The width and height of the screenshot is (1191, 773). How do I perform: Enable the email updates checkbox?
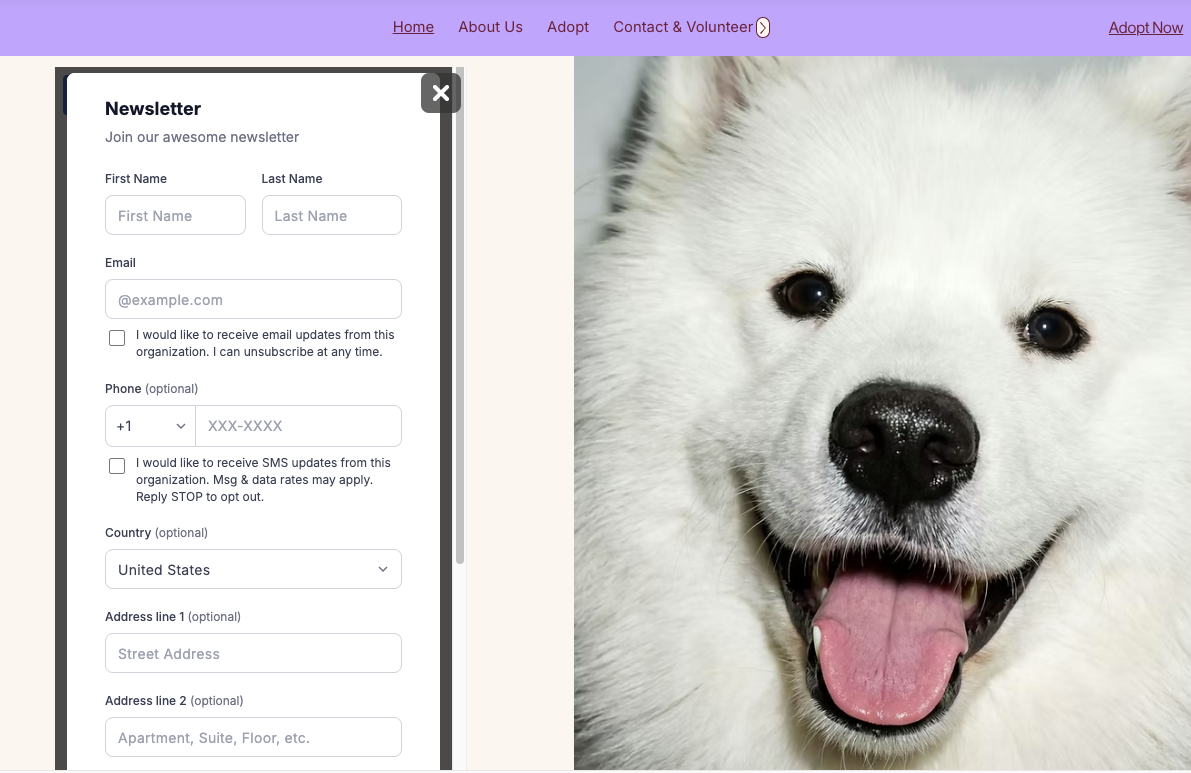point(117,338)
